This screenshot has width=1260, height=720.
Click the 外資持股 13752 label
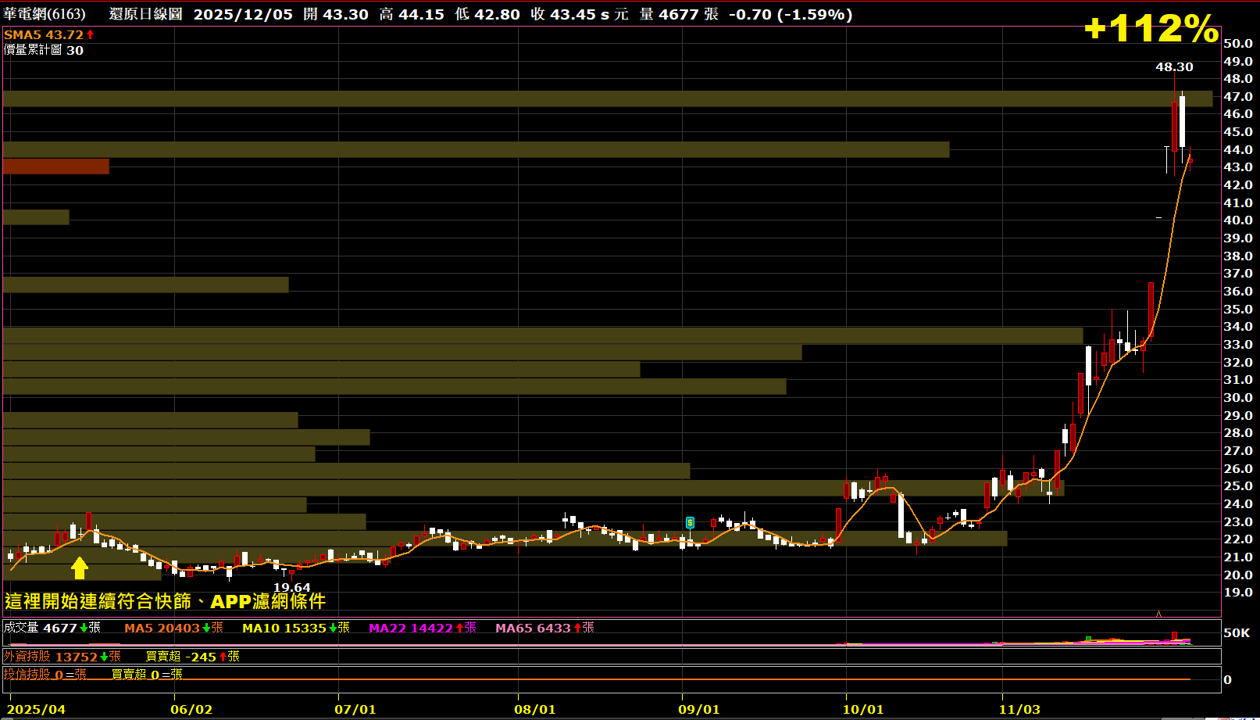pos(62,657)
